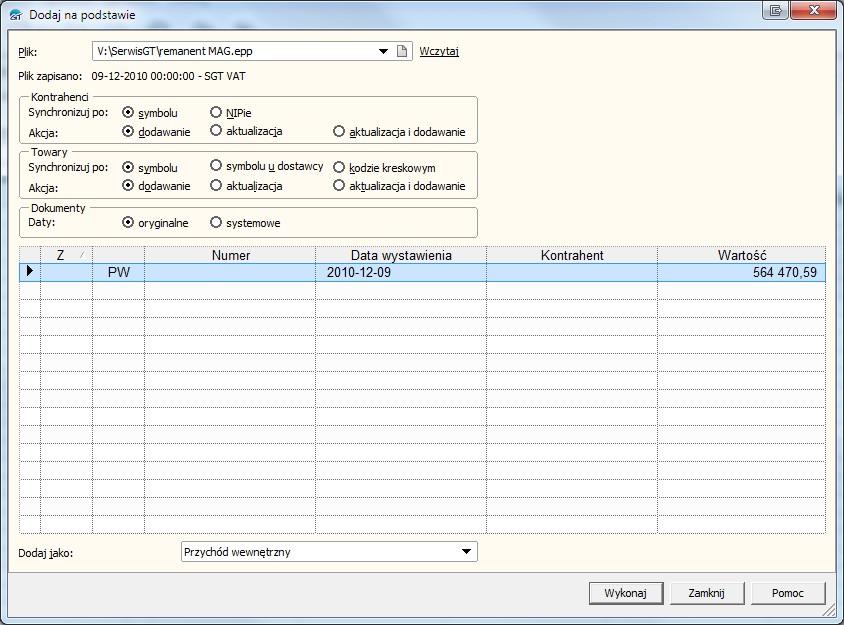Click the Kontrahent column header
Viewport: 844px width, 625px height.
tap(572, 255)
